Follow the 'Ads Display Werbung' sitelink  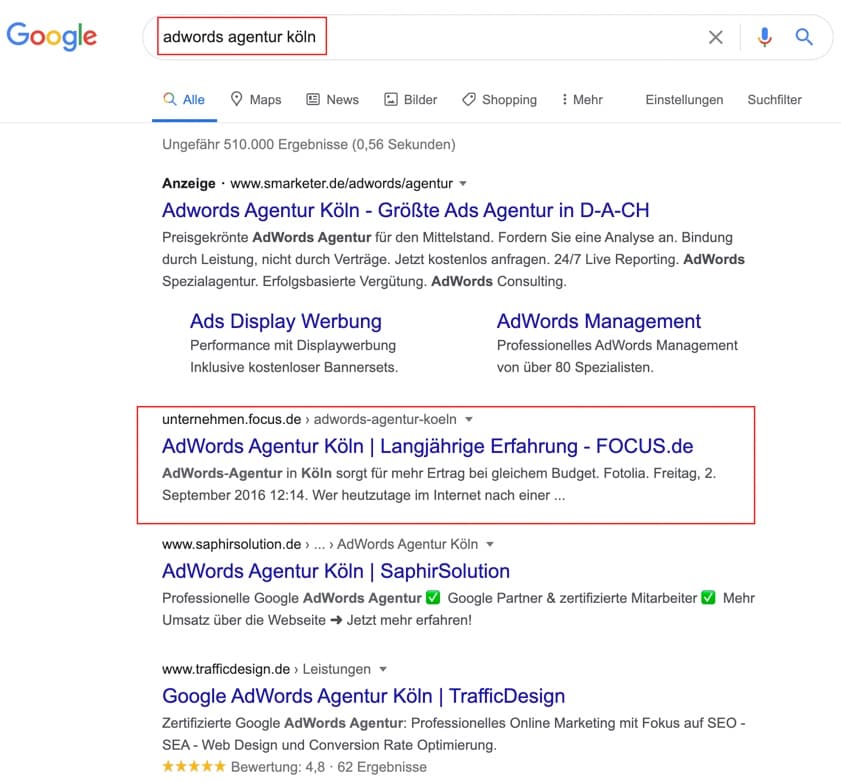286,321
